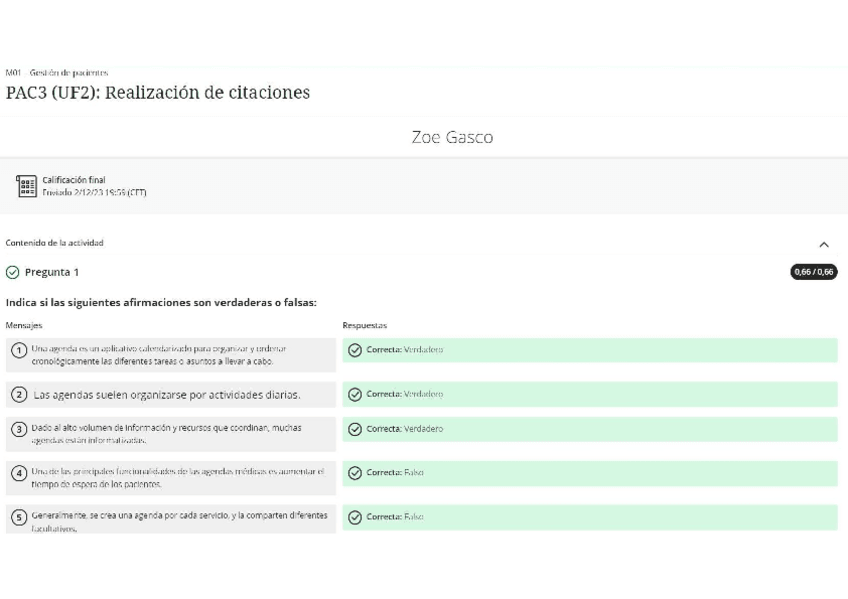Image resolution: width=848 pixels, height=599 pixels.
Task: Click the final grade calculator icon
Action: [26, 186]
